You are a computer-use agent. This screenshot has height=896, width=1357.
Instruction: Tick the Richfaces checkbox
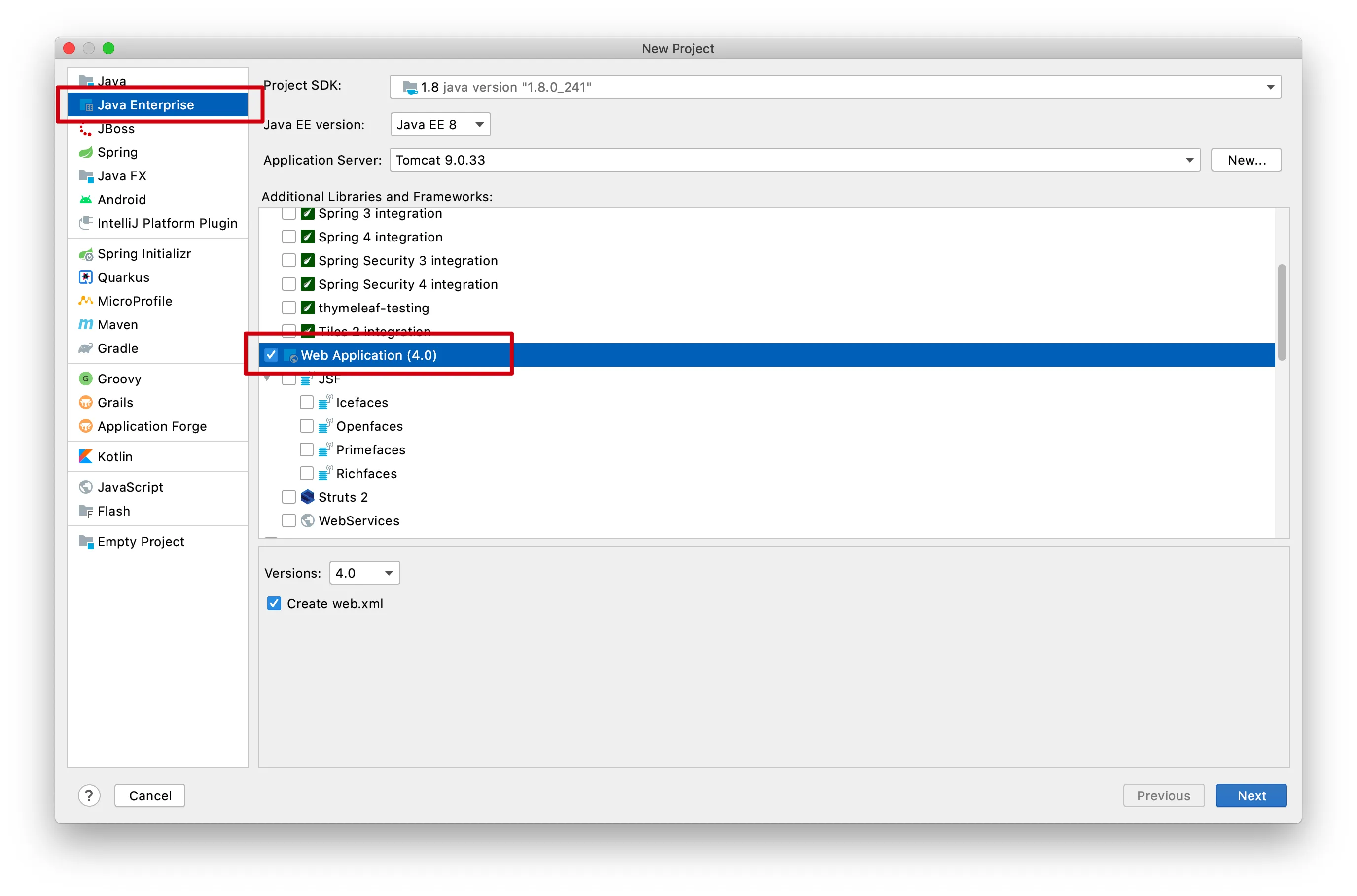tap(306, 474)
